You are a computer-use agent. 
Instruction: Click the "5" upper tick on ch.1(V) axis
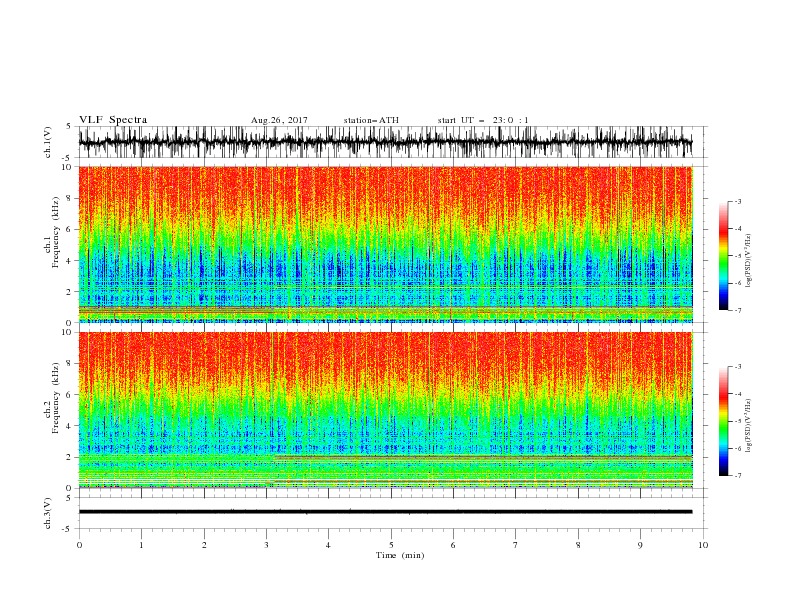pyautogui.click(x=69, y=127)
